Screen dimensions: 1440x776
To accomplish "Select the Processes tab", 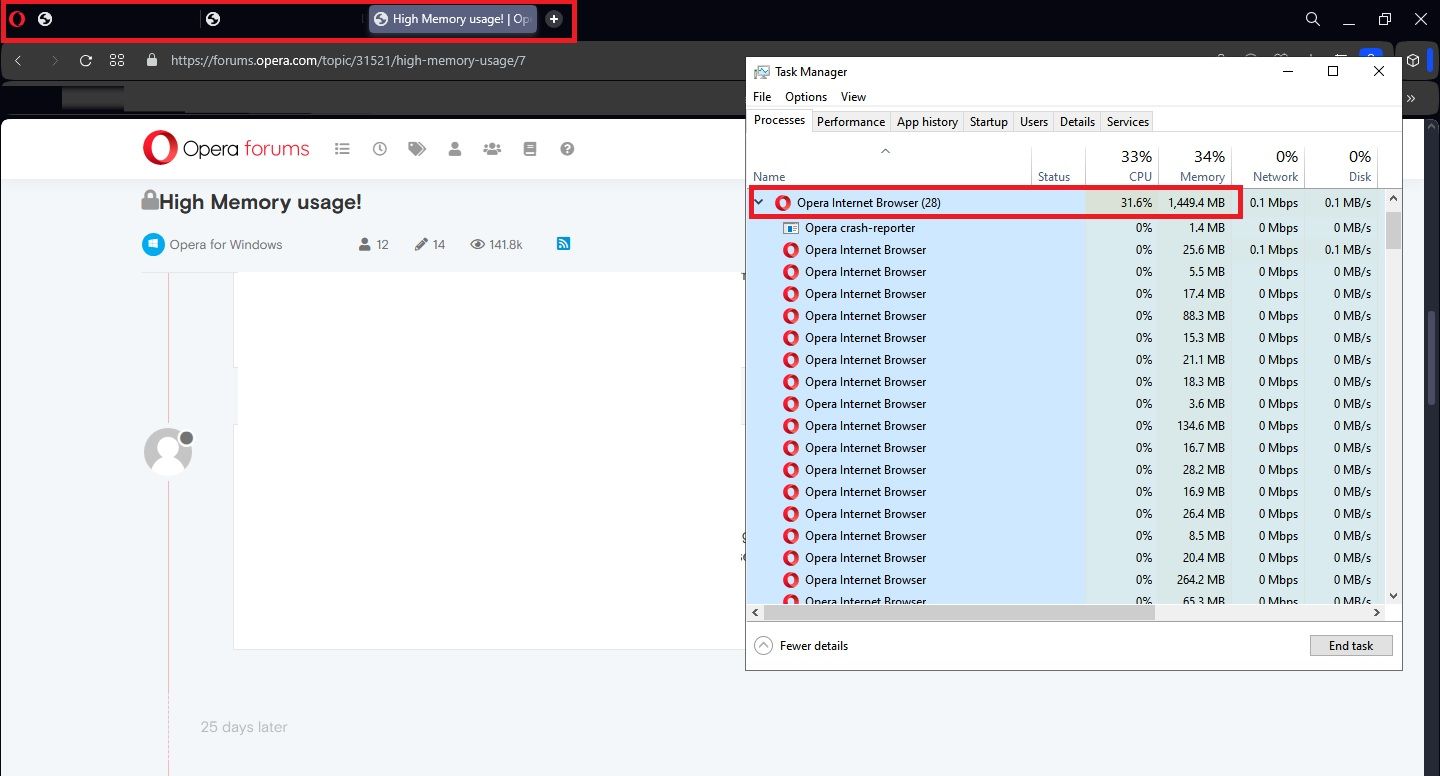I will (x=779, y=120).
